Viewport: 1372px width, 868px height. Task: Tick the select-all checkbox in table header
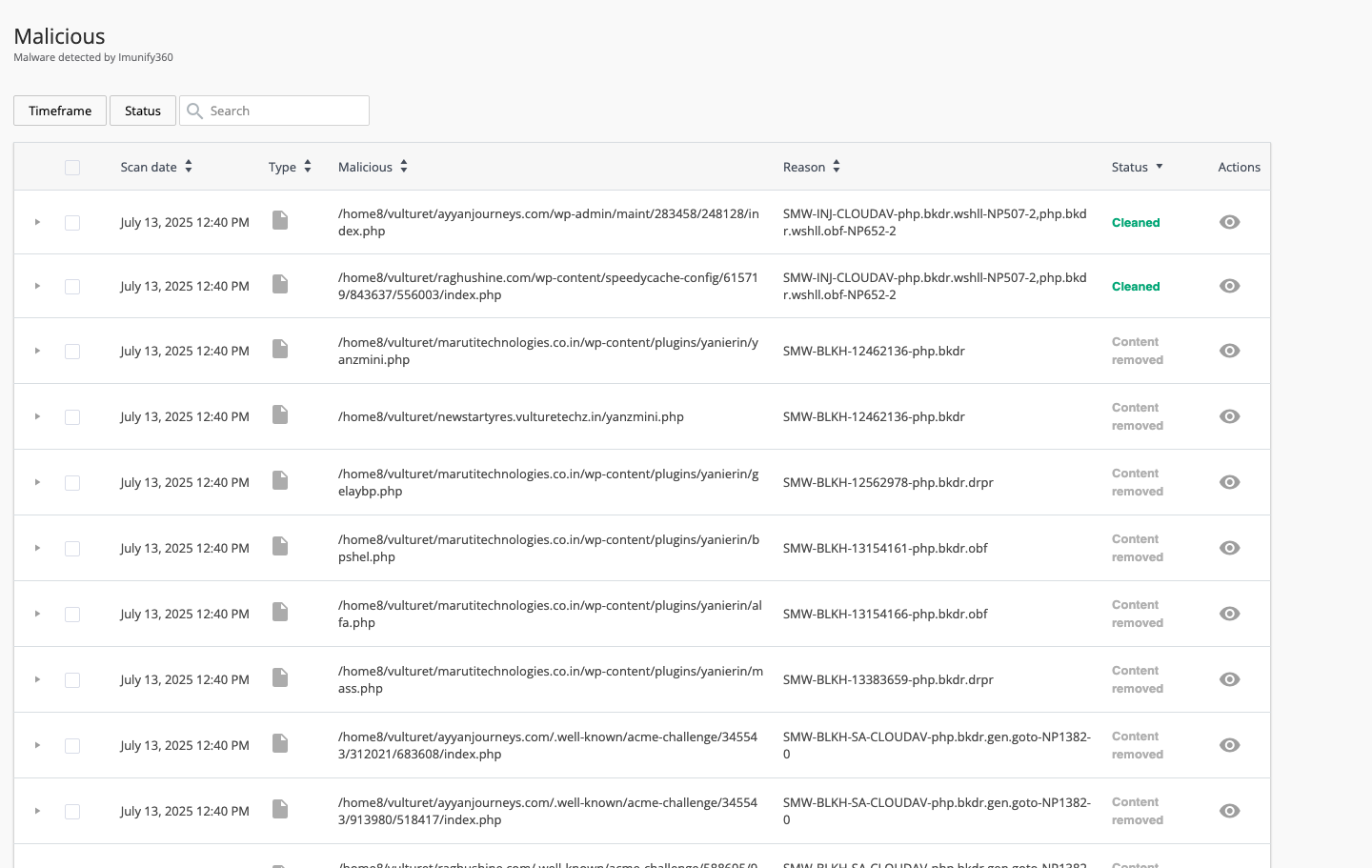pos(72,168)
